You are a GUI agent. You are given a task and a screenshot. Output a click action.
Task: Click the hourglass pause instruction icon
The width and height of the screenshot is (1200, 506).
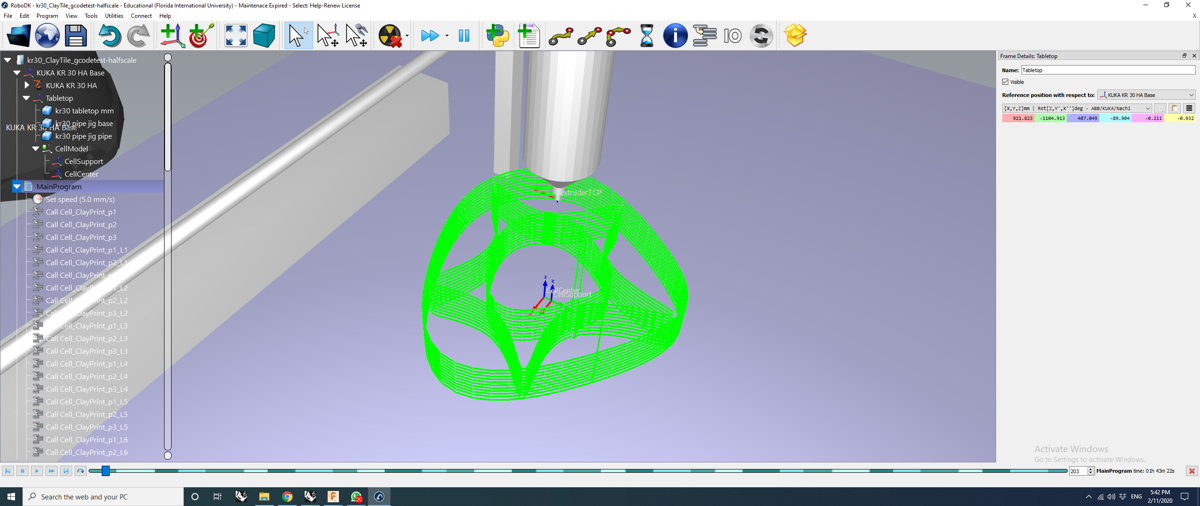(646, 36)
